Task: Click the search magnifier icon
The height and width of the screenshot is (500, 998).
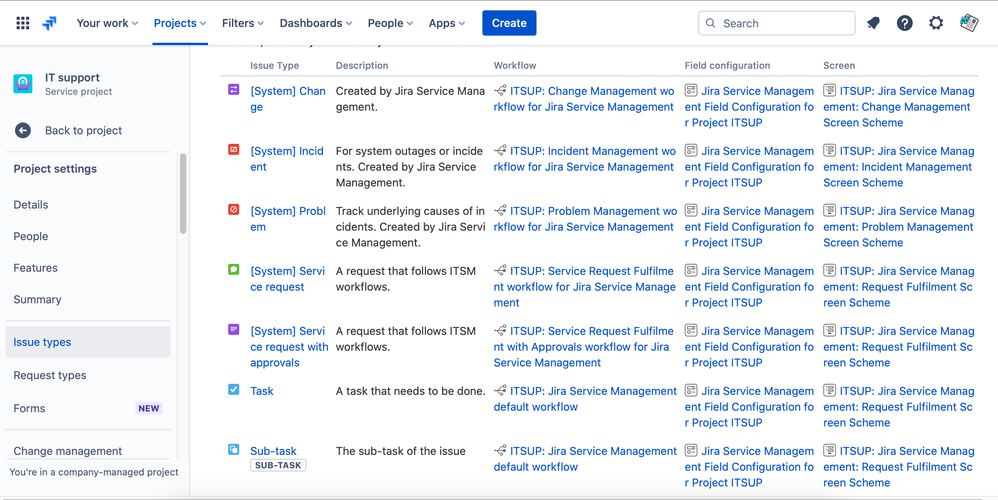Action: [711, 23]
